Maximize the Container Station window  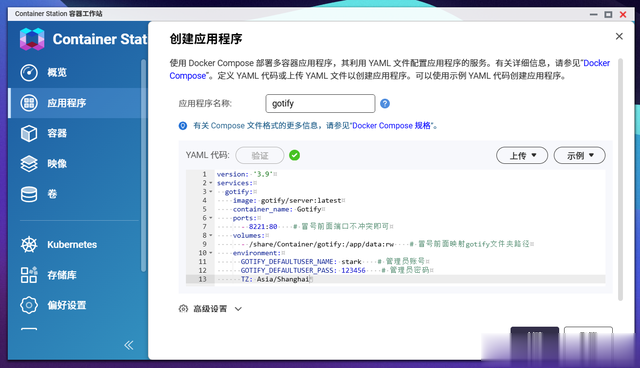[608, 14]
